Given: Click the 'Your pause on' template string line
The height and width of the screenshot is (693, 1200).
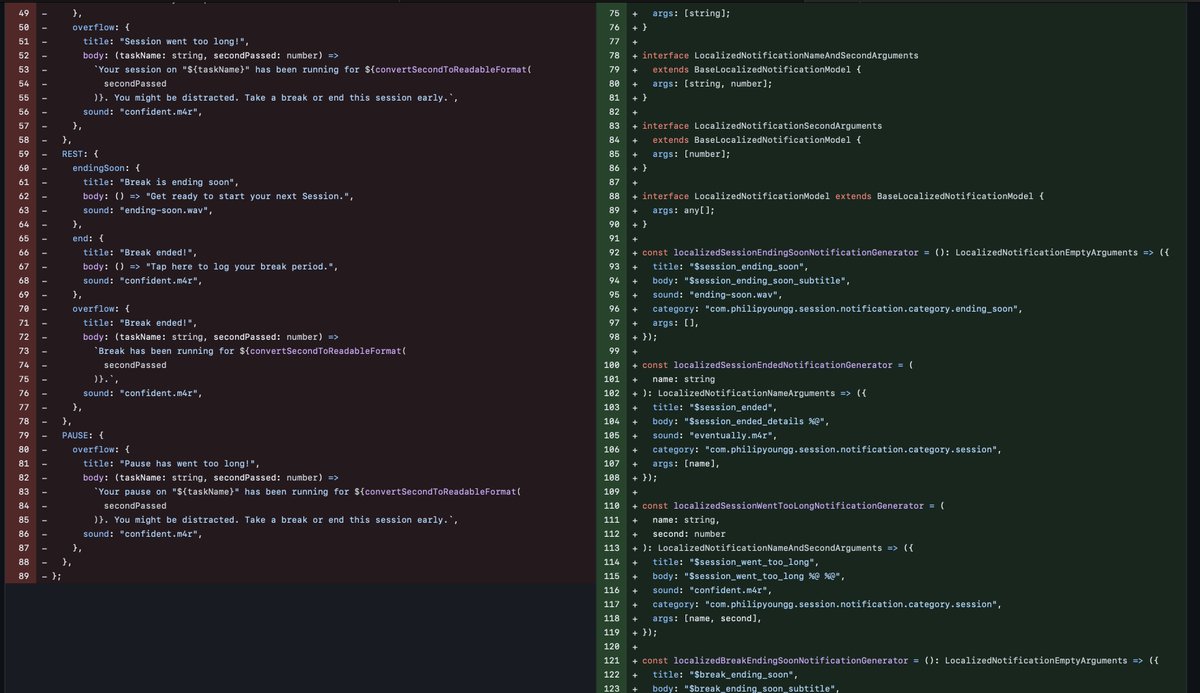Looking at the screenshot, I should (x=307, y=492).
